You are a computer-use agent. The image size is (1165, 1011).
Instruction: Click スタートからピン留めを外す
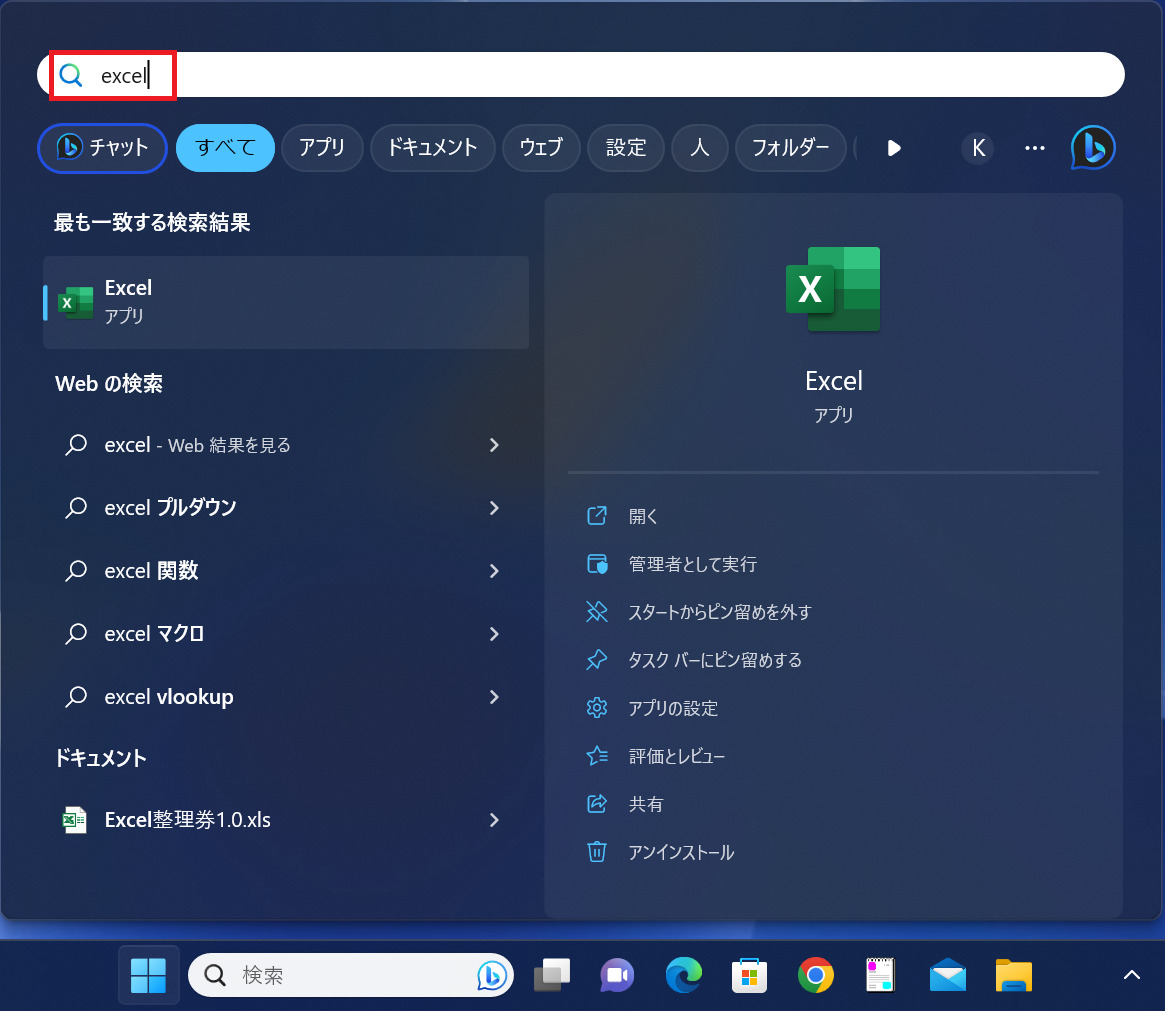[x=720, y=612]
